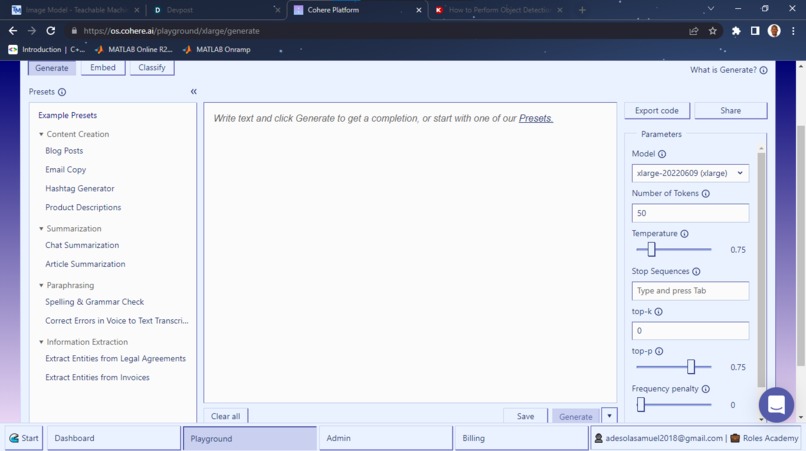Viewport: 806px width, 451px height.
Task: Bookmark this page with the star icon
Action: pos(712,31)
